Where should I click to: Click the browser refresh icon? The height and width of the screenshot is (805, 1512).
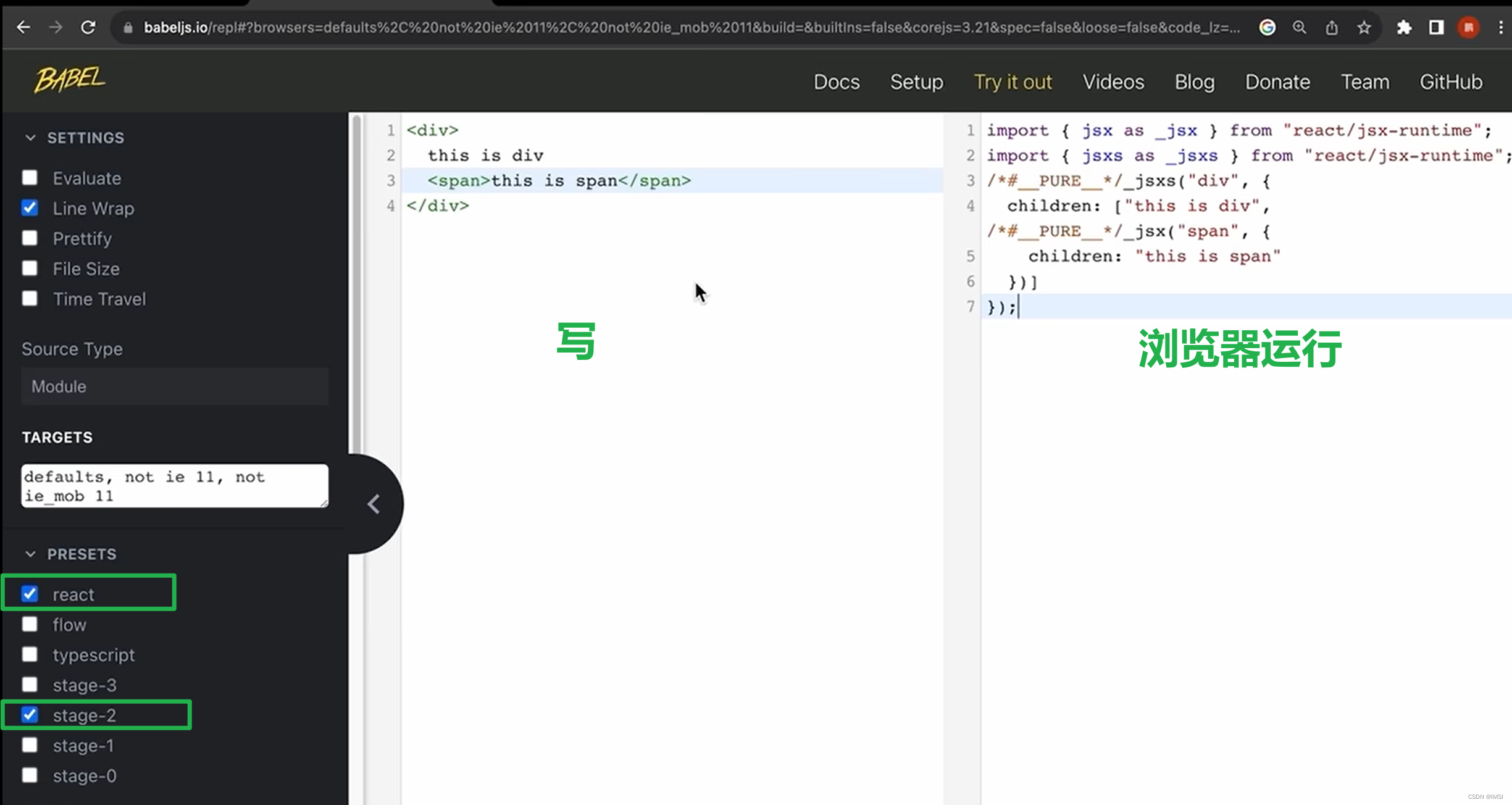pos(89,27)
